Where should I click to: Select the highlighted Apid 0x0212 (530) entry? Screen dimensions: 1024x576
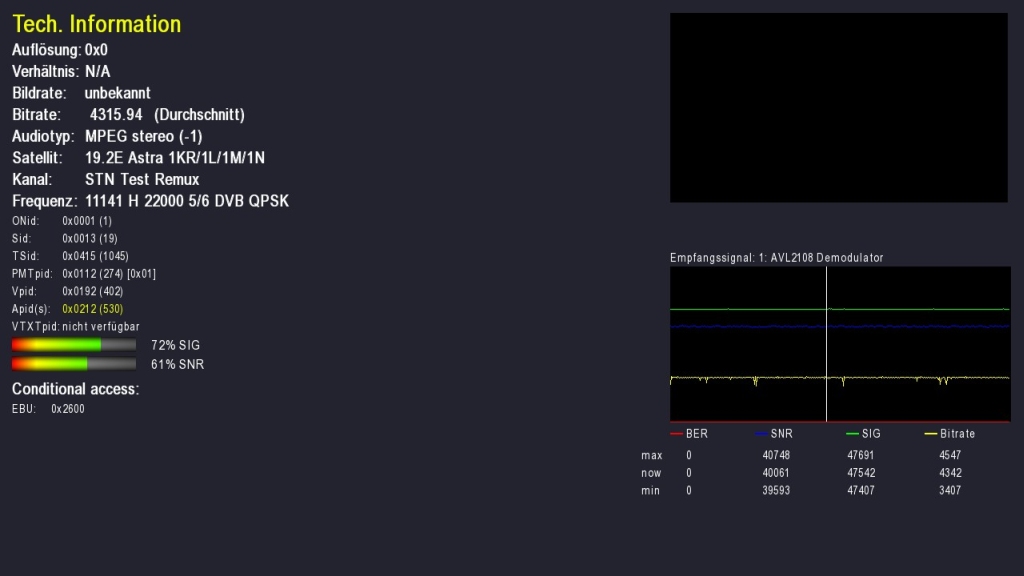(92, 309)
